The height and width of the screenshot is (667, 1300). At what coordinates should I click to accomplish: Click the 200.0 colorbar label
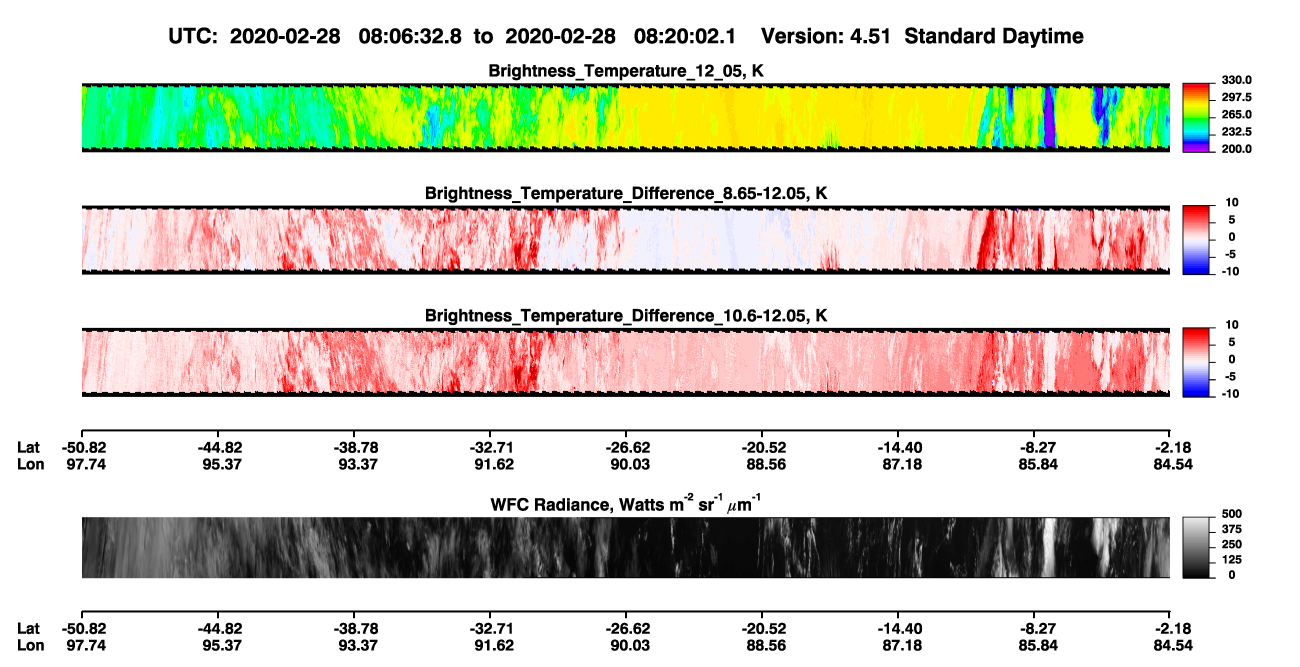(1236, 149)
